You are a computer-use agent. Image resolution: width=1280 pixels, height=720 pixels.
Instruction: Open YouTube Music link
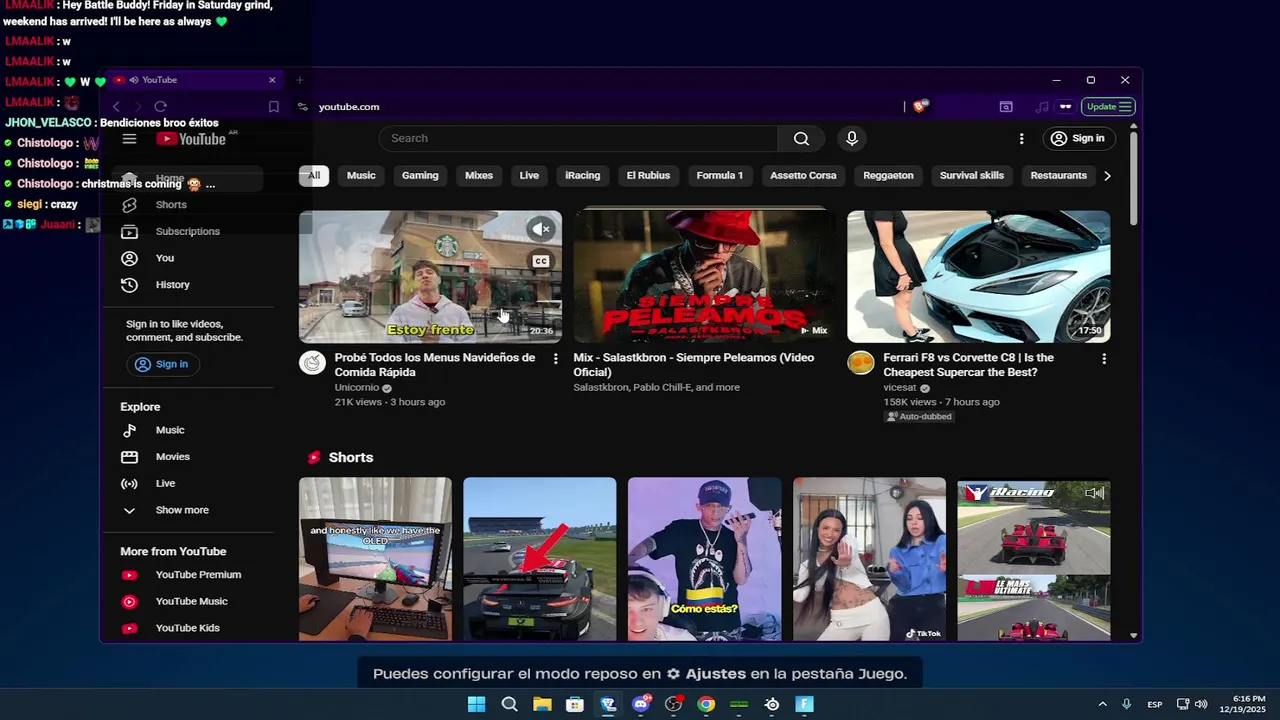[186, 601]
